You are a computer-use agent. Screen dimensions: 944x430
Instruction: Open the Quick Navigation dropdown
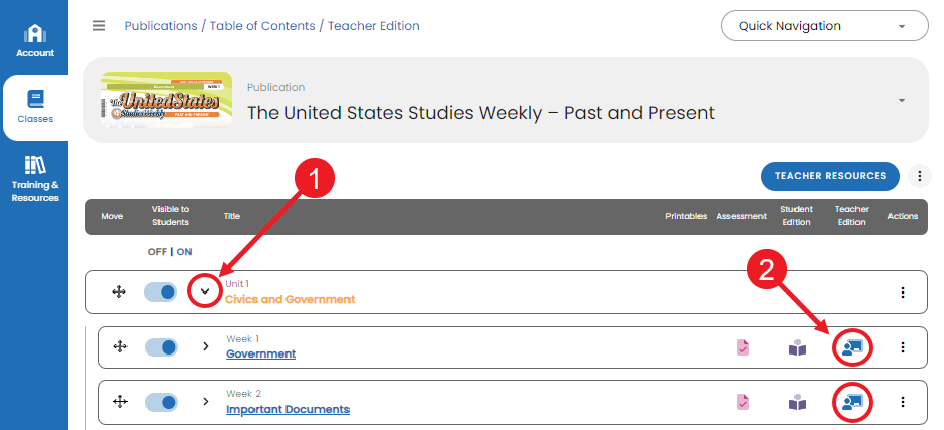pyautogui.click(x=825, y=26)
